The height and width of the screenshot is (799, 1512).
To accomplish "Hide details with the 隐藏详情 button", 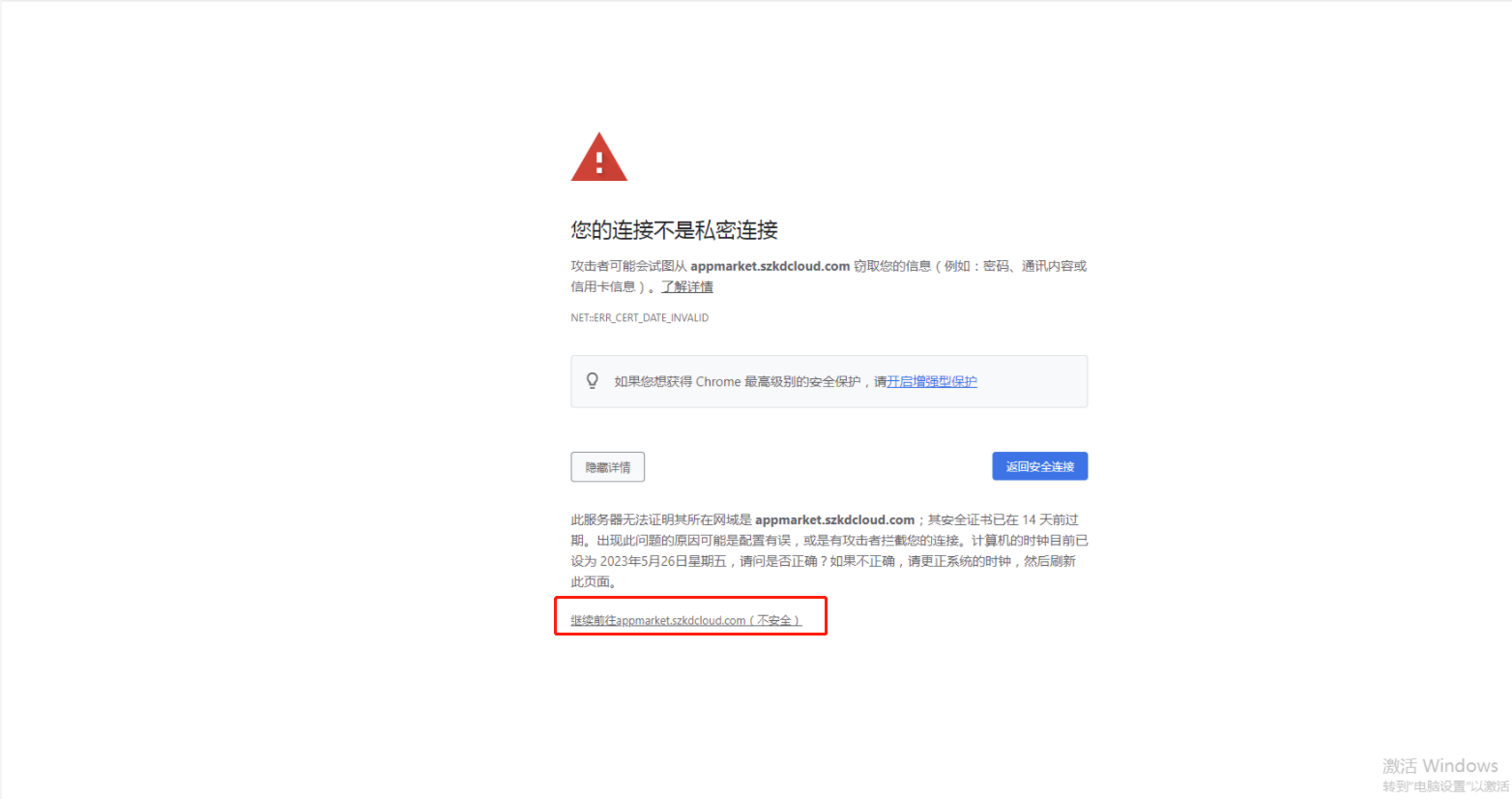I will coord(607,467).
